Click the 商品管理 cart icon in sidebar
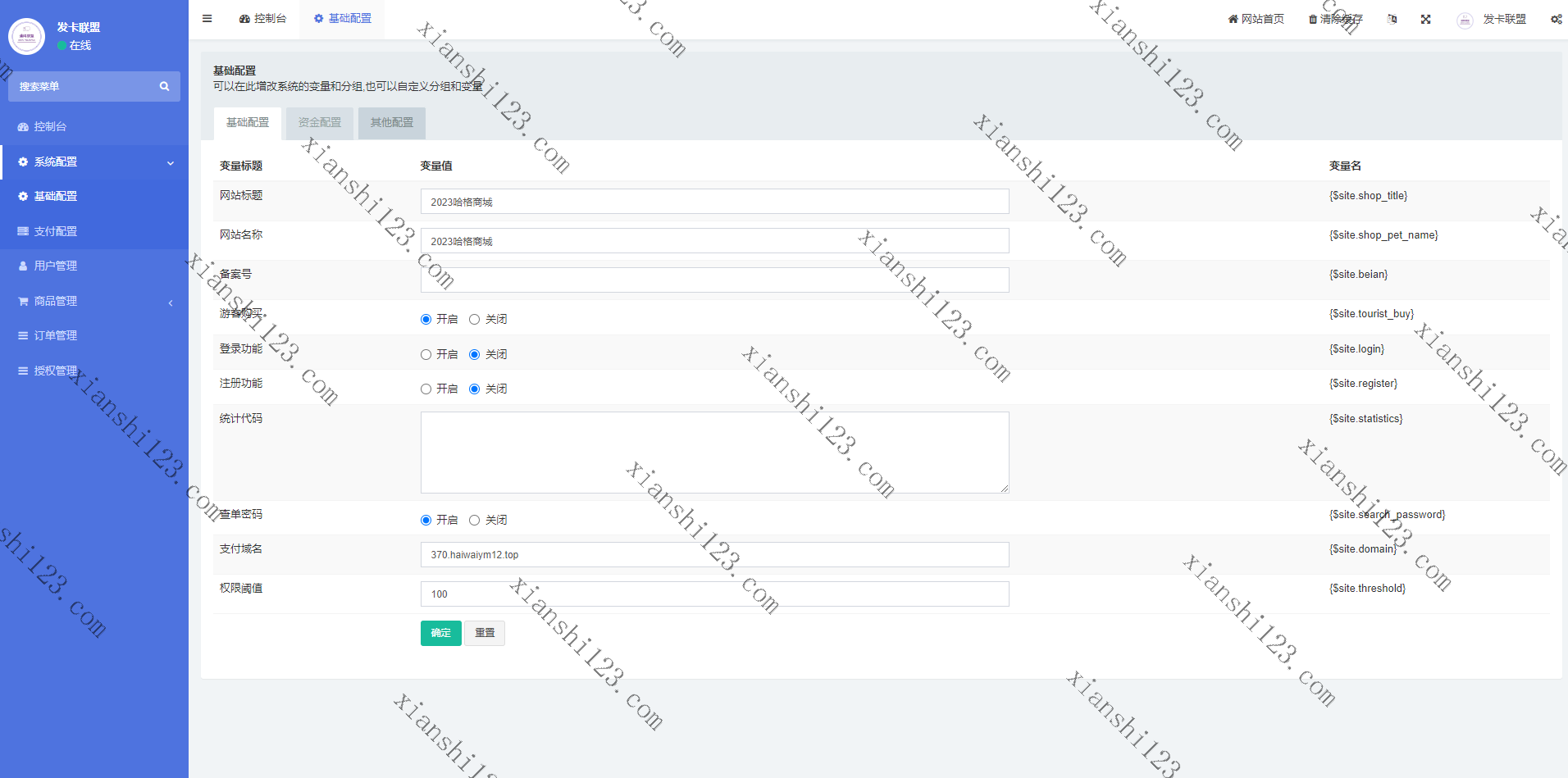 point(23,301)
